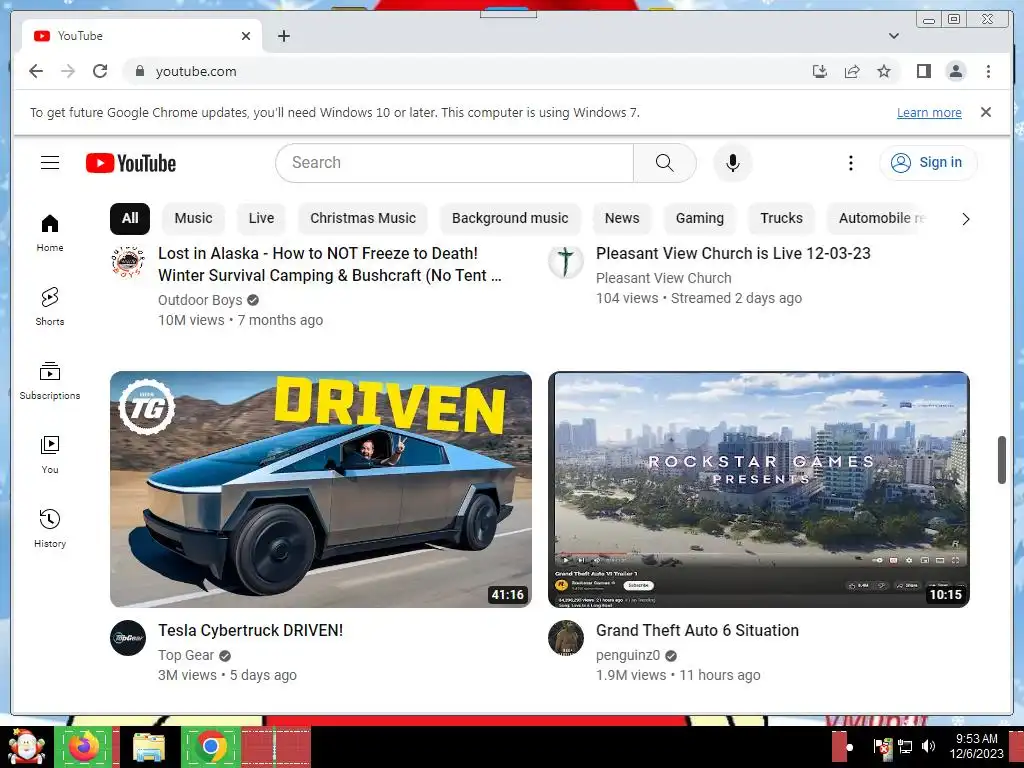The image size is (1024, 768).
Task: Show more category chips with right arrow
Action: [x=965, y=219]
